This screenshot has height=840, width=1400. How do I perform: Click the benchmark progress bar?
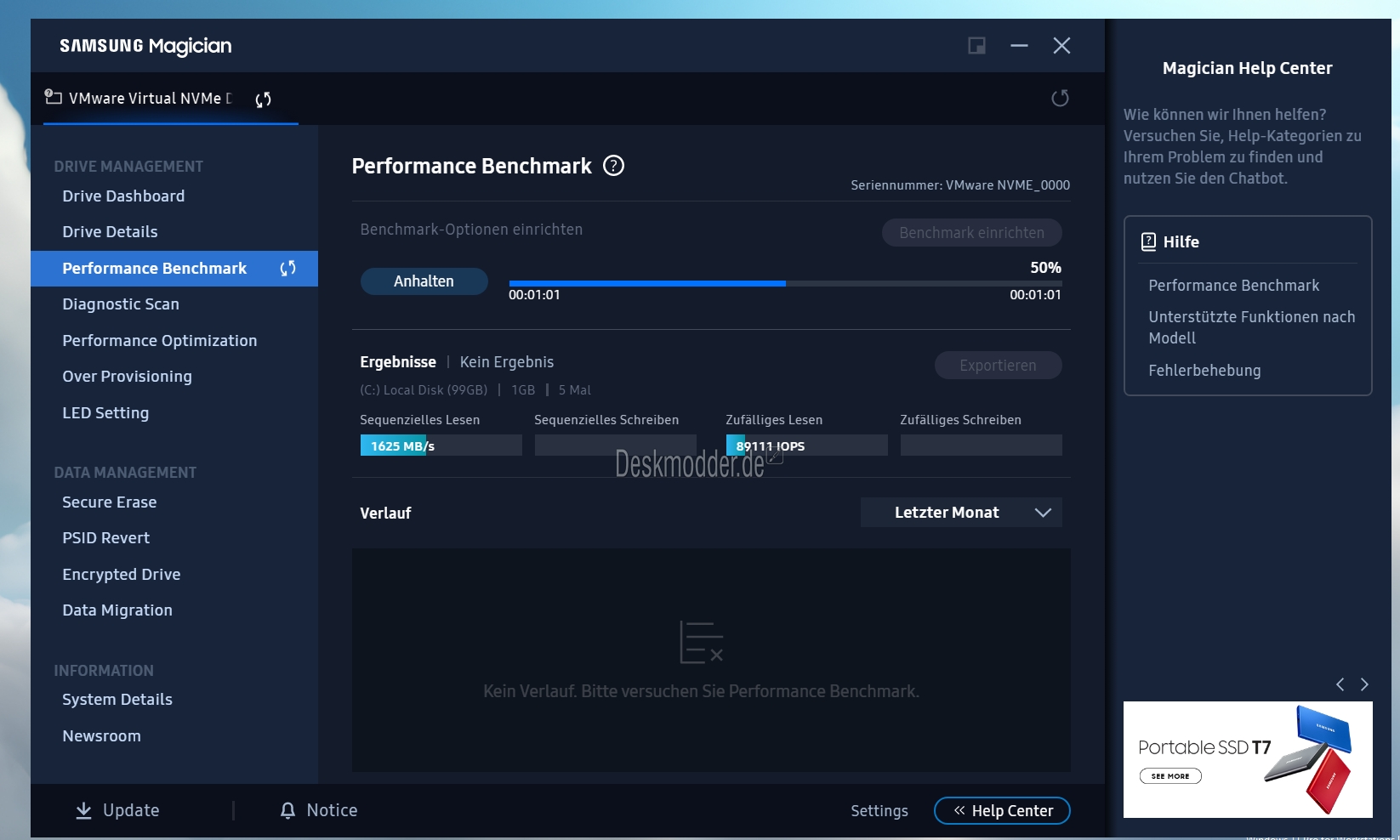[x=785, y=283]
